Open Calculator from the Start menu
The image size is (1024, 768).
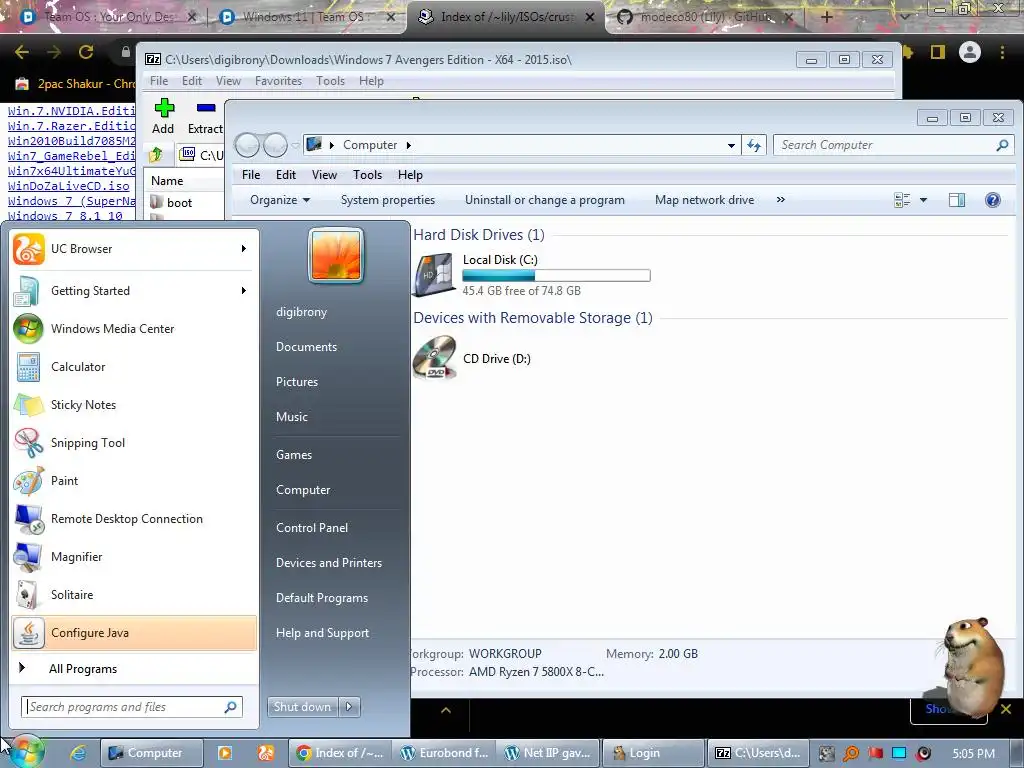point(134,366)
